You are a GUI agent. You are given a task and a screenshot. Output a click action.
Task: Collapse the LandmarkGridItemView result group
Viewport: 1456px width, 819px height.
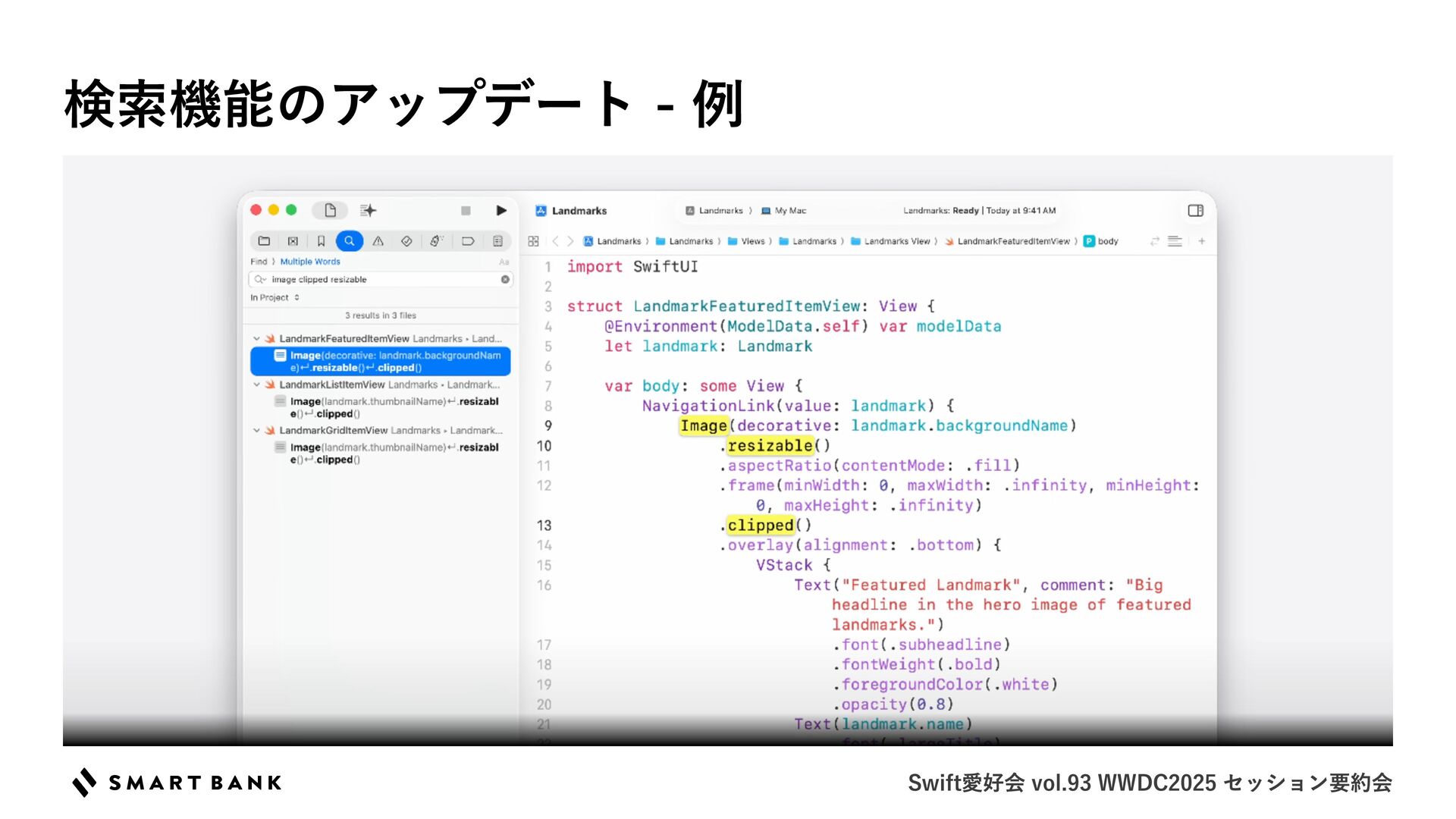[x=256, y=430]
